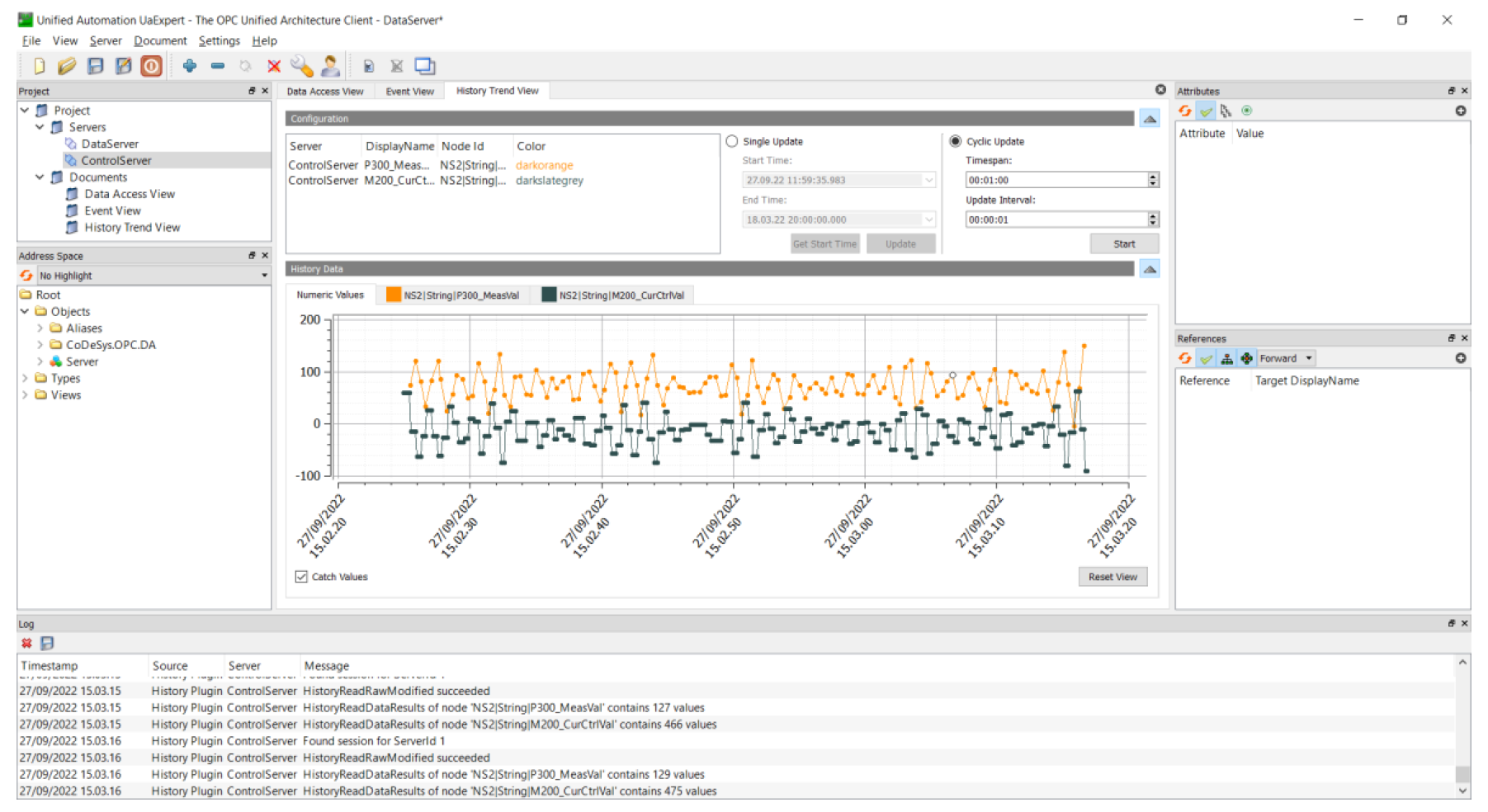Add a document via toolbar document icon
The image size is (1488, 812).
tap(368, 66)
